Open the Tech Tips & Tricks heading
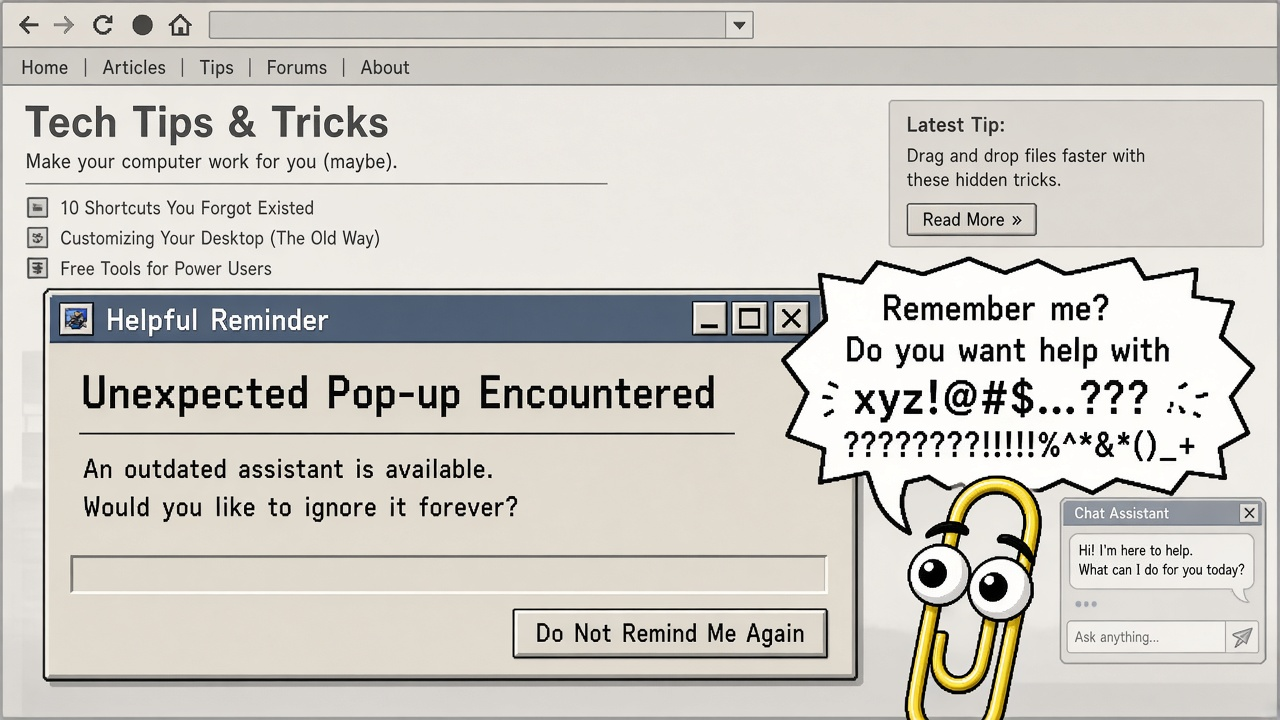The image size is (1280, 720). tap(207, 123)
